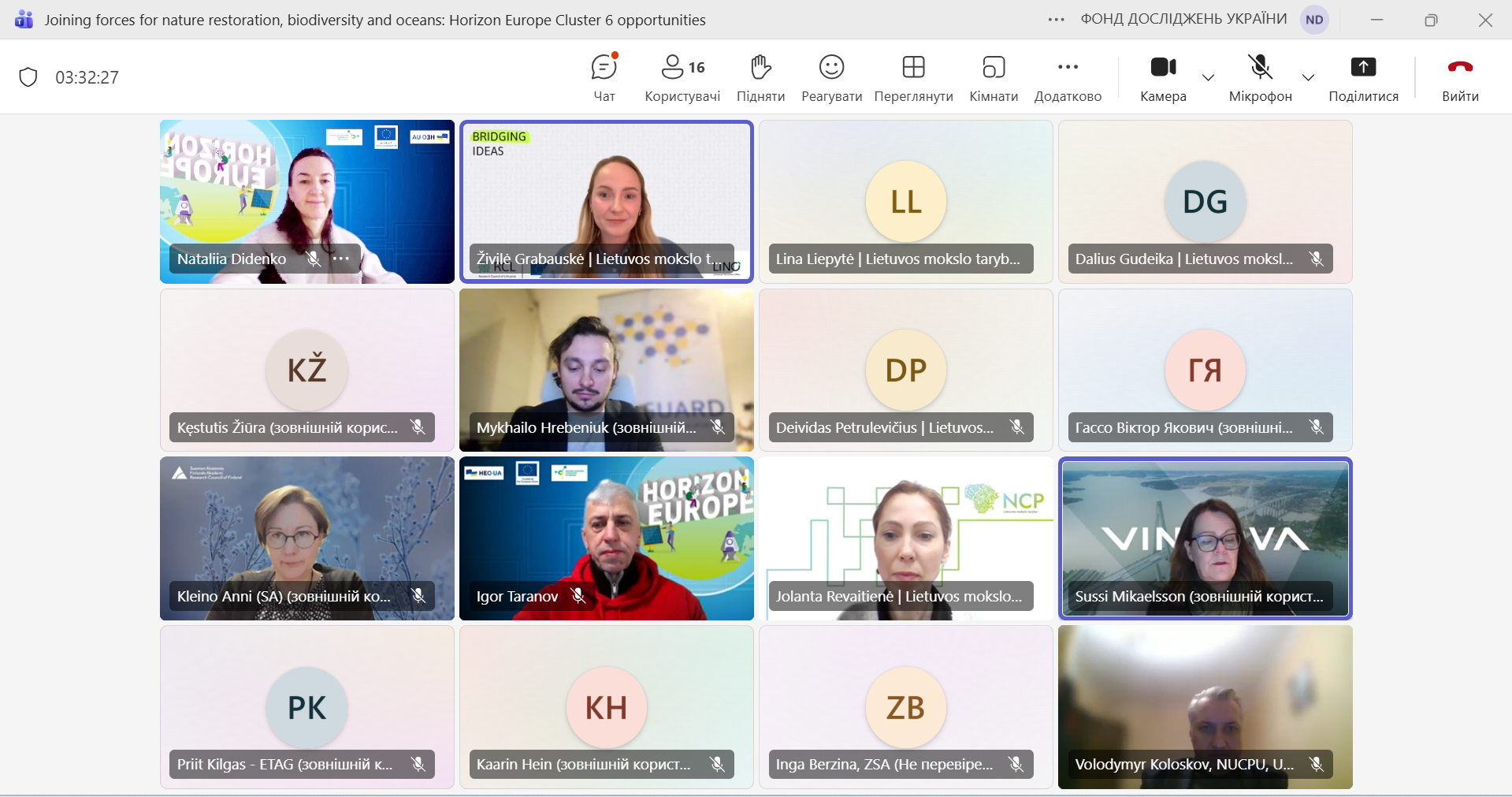Open title bar three-dot settings menu
This screenshot has width=1512, height=797.
[1056, 20]
